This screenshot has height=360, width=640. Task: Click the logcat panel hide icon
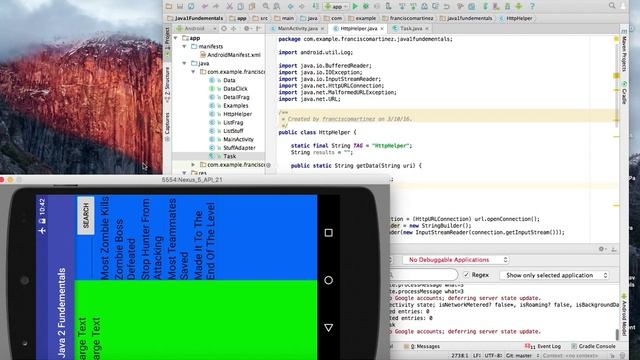[x=613, y=249]
